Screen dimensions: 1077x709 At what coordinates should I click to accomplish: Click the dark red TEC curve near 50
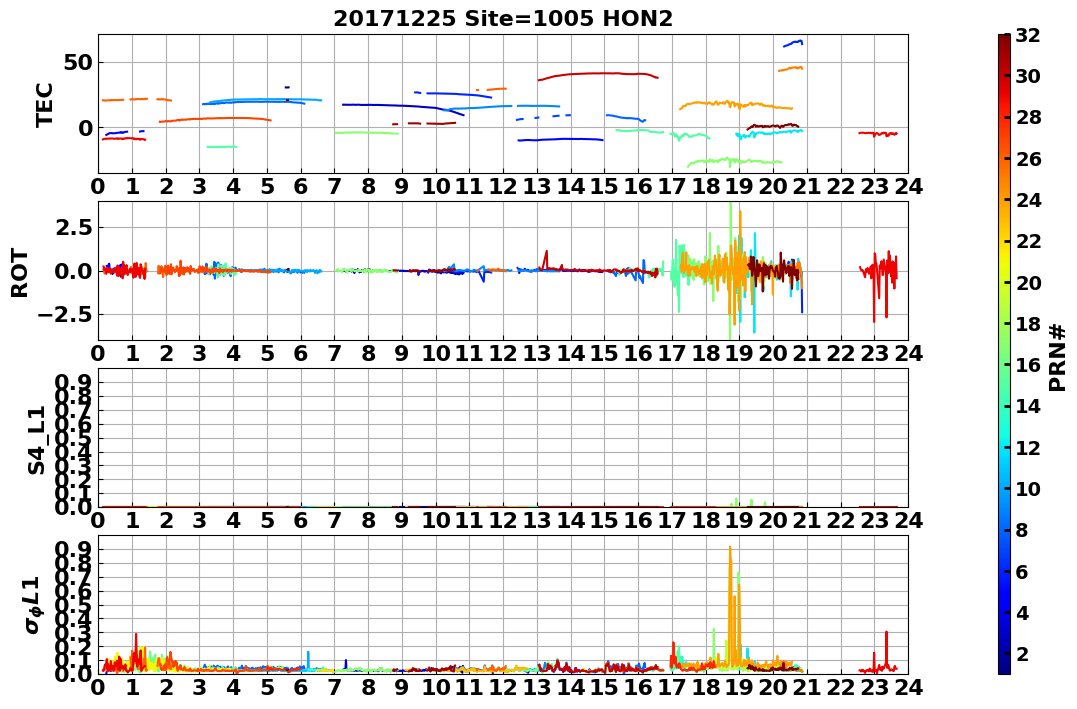coord(598,74)
